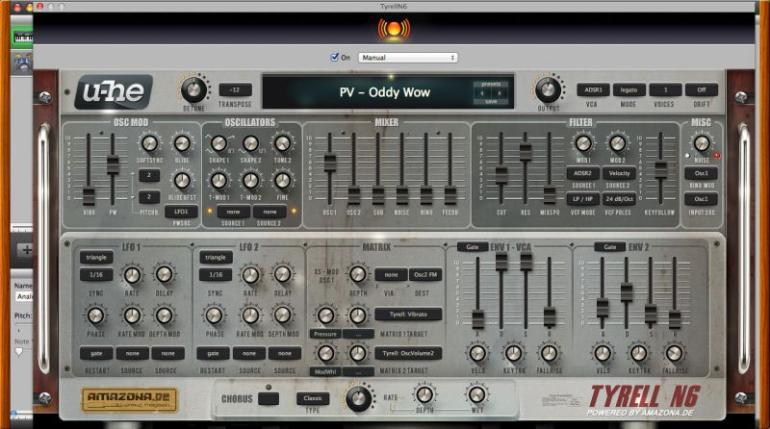Open oscillator Source 2 none selector
770x429 pixels.
270,212
